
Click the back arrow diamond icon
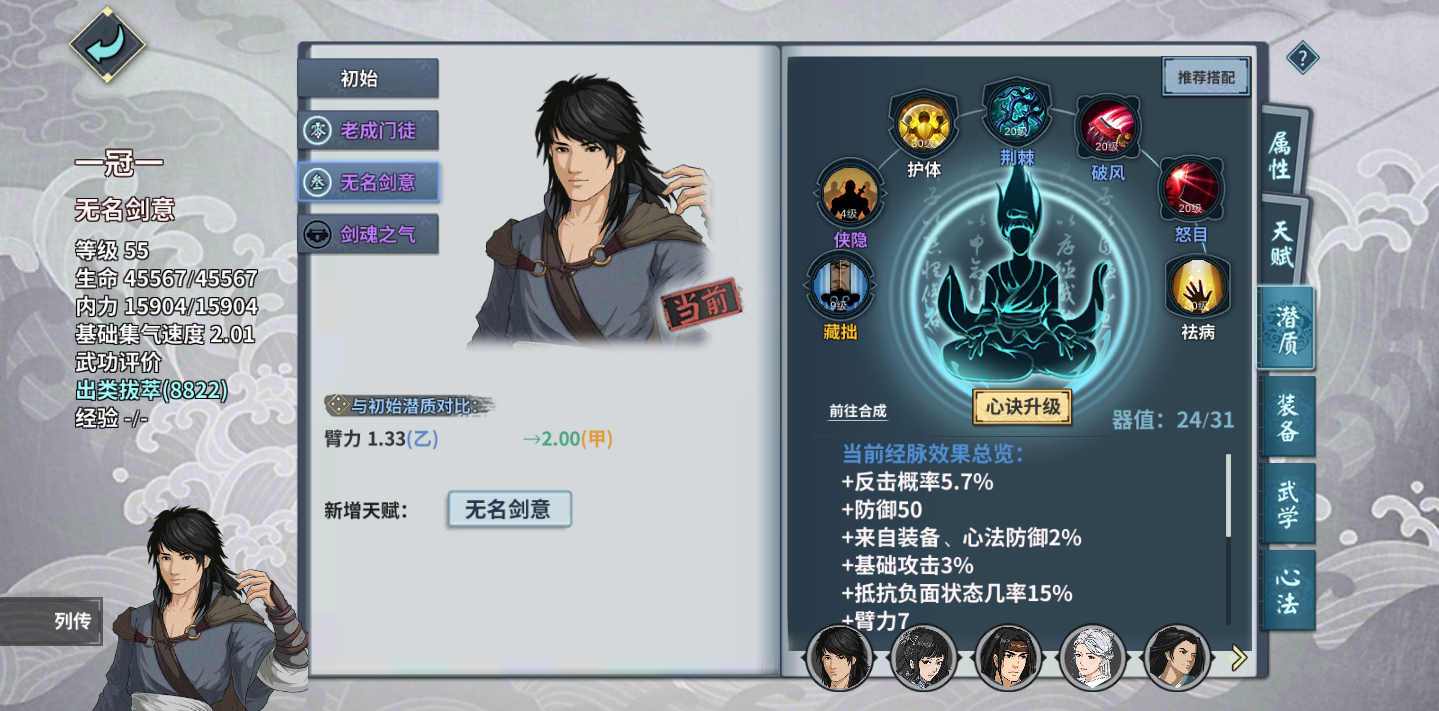(107, 45)
